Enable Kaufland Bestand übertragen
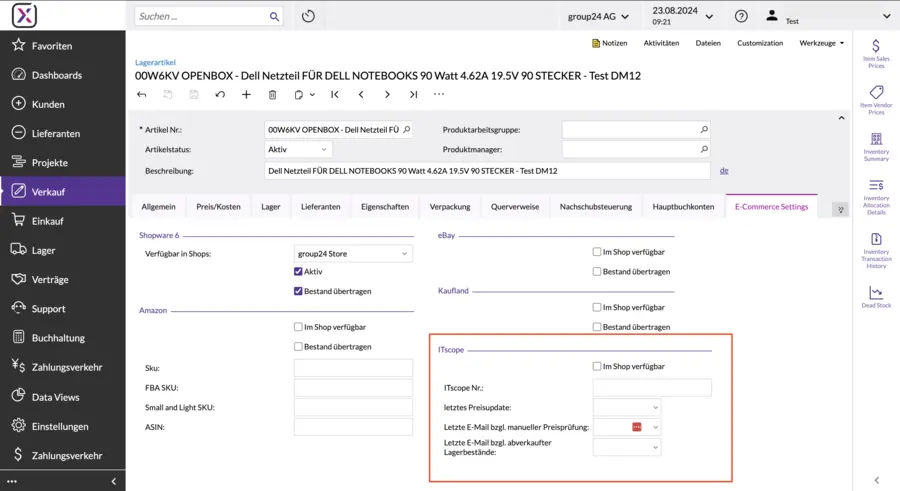Screen dimensions: 900x491 597,327
